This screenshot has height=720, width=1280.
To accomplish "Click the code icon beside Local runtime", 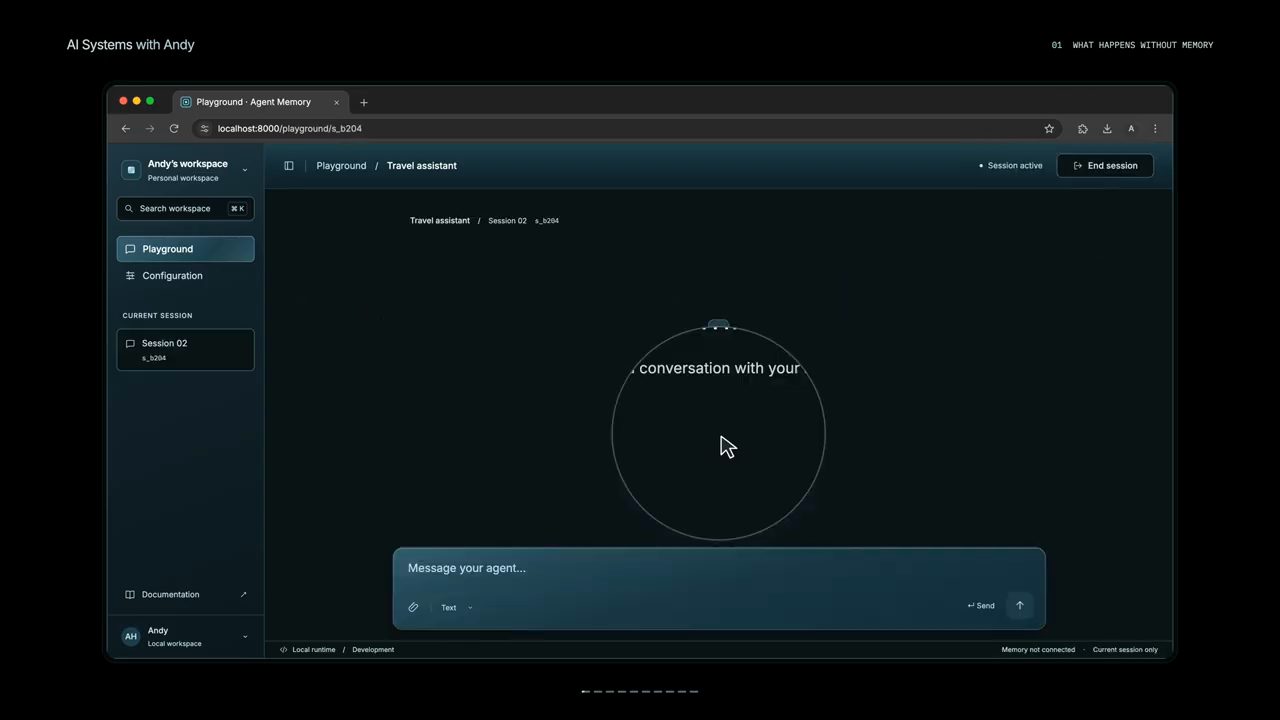I will tap(284, 650).
